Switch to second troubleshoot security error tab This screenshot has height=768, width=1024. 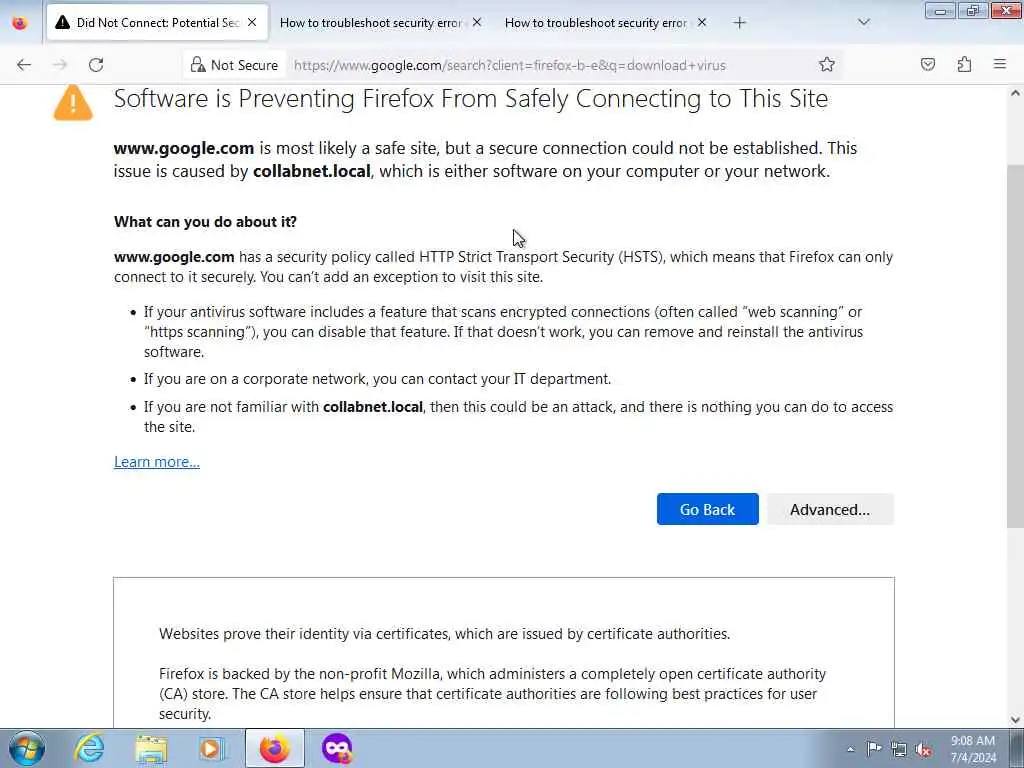370,23
